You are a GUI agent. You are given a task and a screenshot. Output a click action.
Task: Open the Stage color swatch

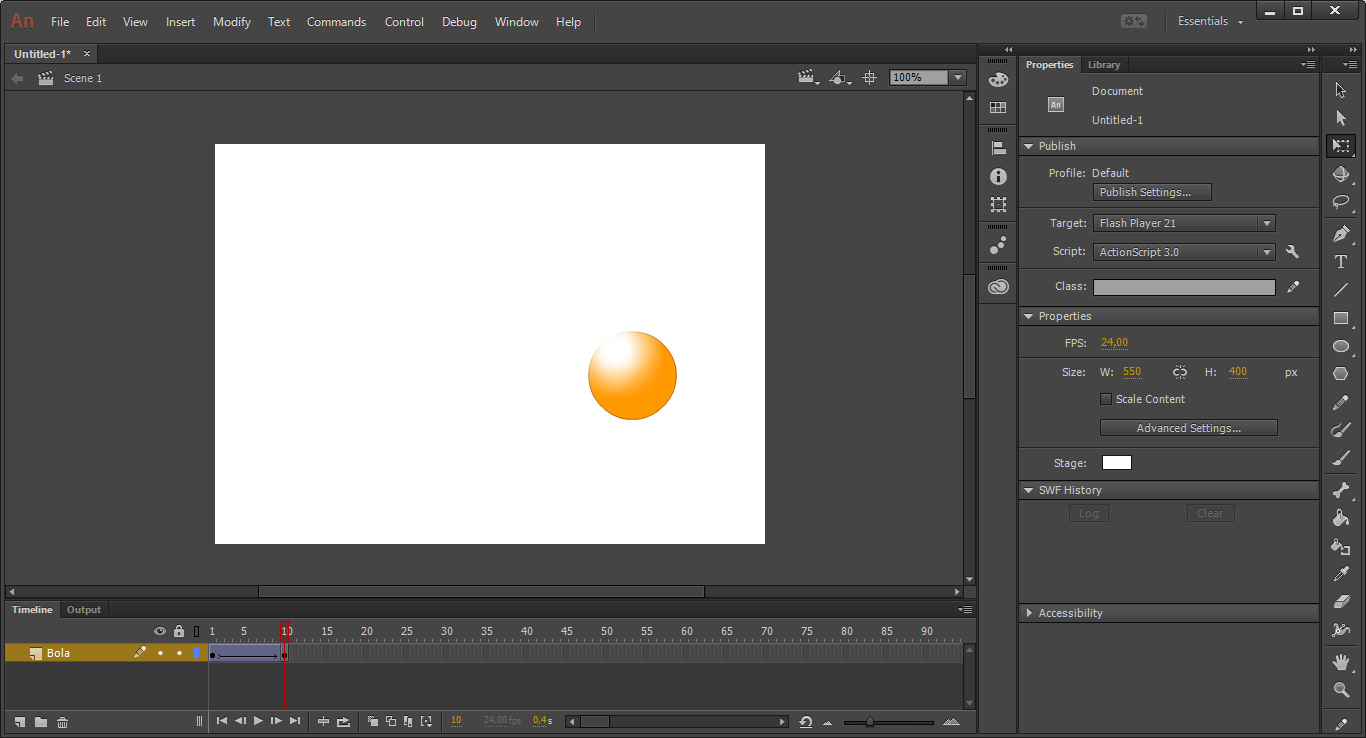pyautogui.click(x=1116, y=463)
